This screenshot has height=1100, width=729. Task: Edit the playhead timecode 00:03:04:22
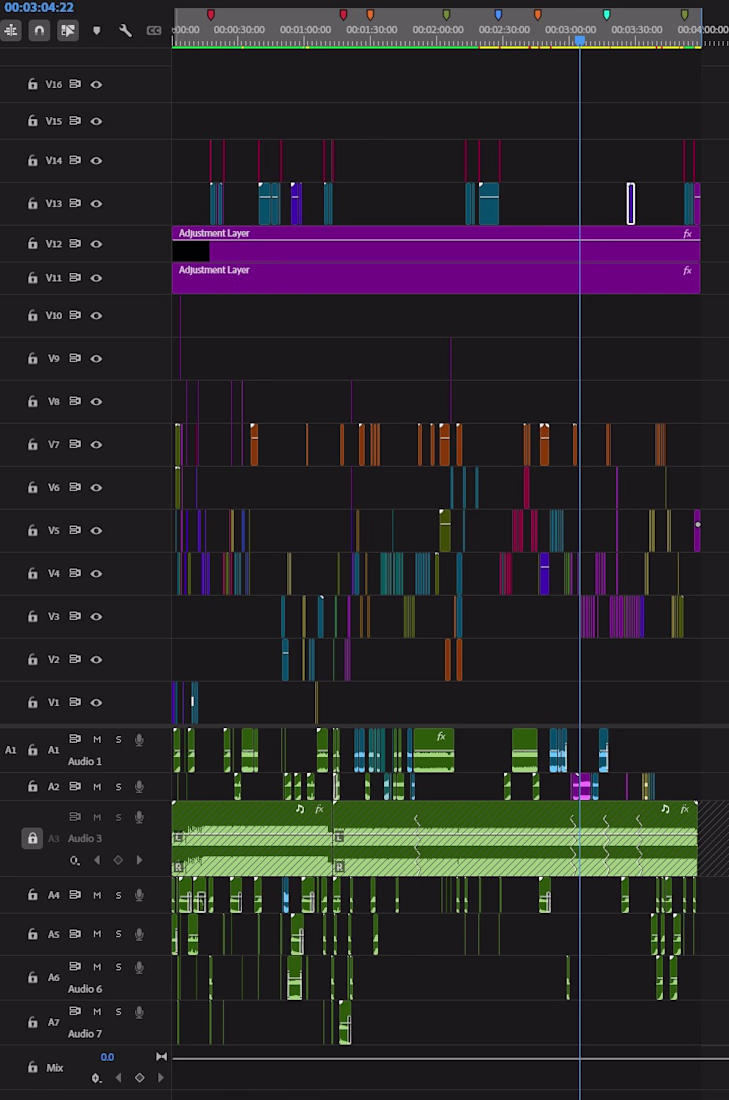[39, 8]
